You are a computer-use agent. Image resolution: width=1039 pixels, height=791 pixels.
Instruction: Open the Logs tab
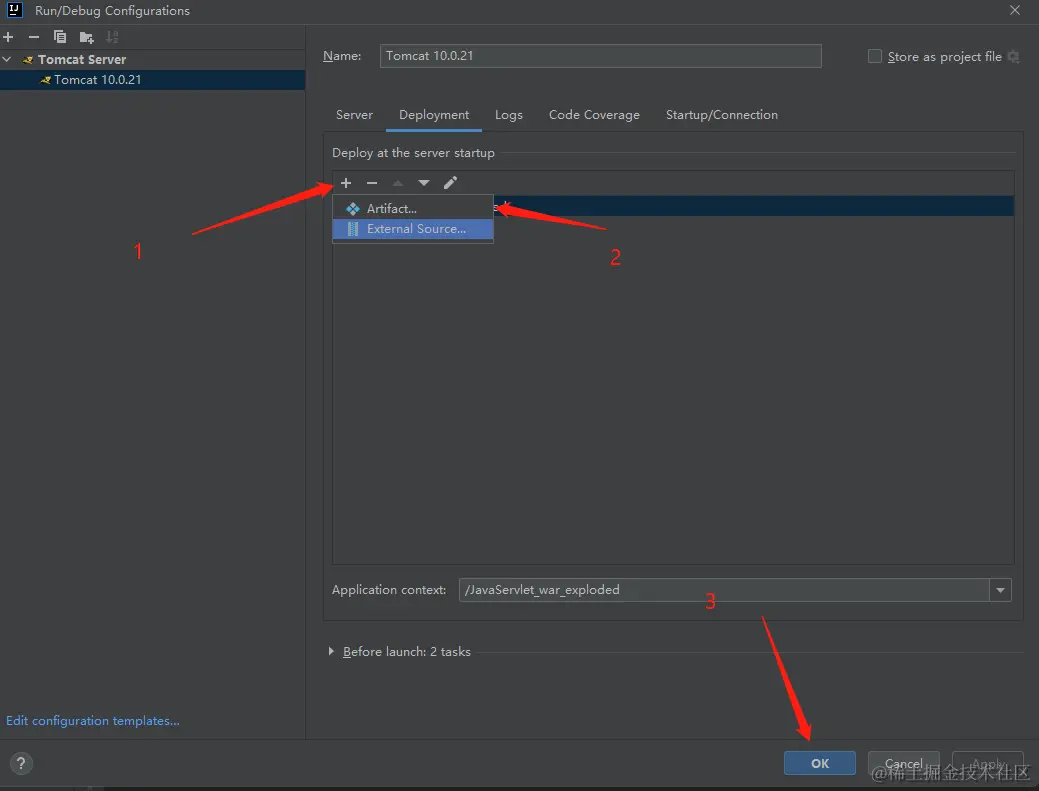pos(508,115)
